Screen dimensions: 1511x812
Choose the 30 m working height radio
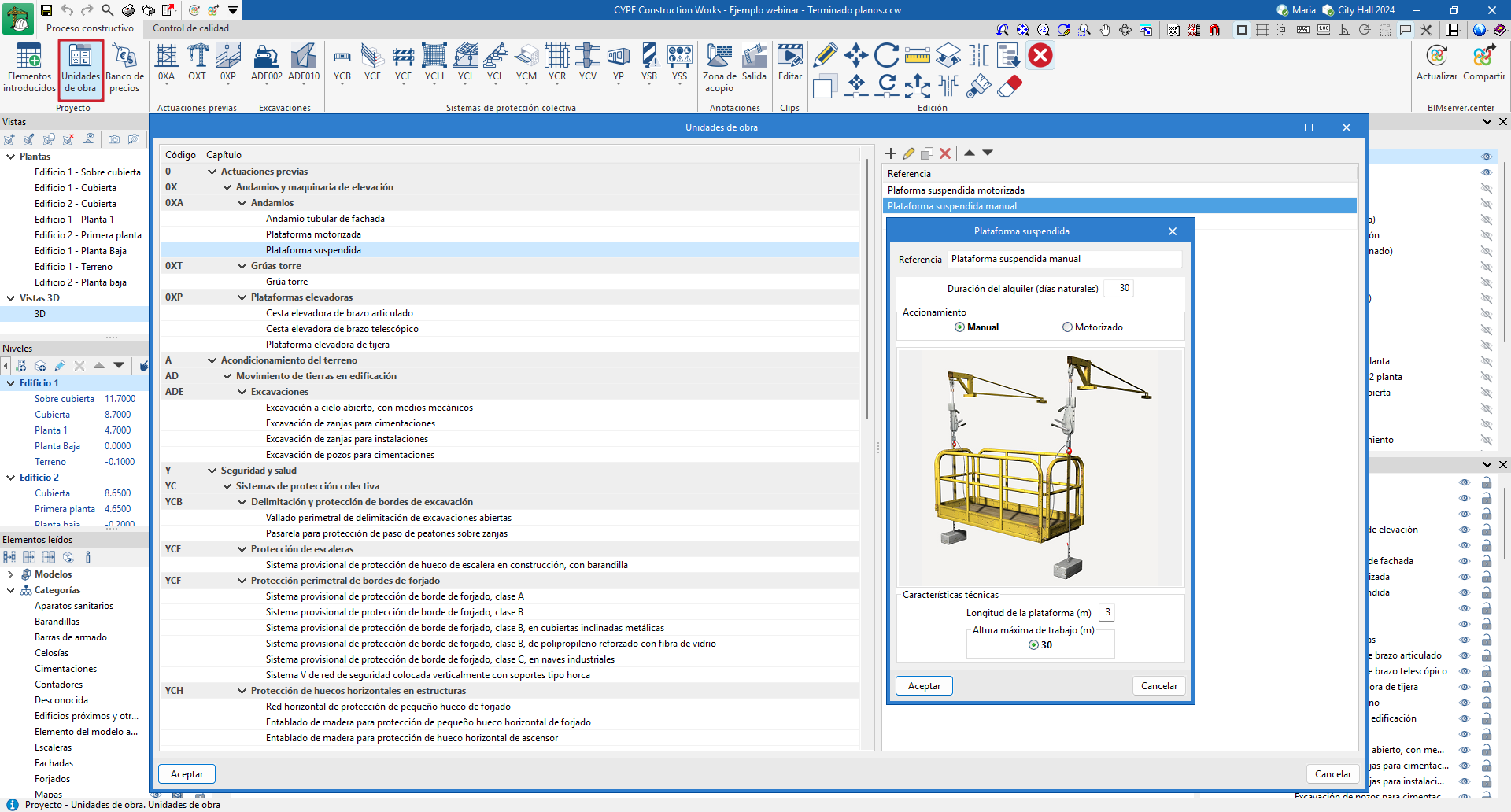click(x=1033, y=645)
